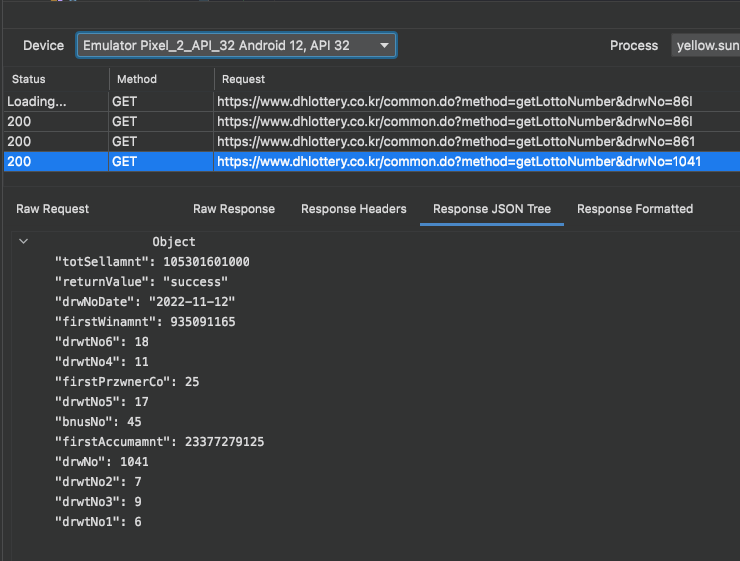This screenshot has width=740, height=561.
Task: Click the Process label
Action: [x=634, y=45]
